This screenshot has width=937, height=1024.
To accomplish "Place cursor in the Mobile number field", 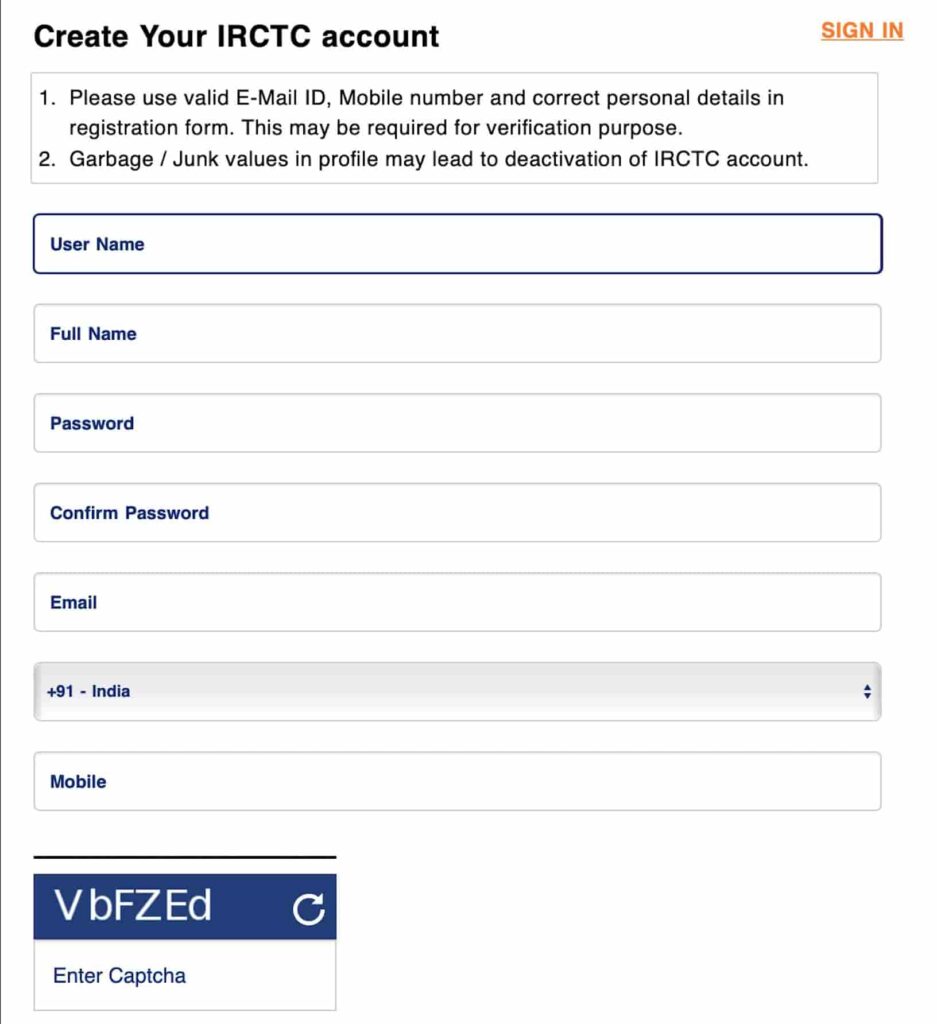I will click(457, 781).
